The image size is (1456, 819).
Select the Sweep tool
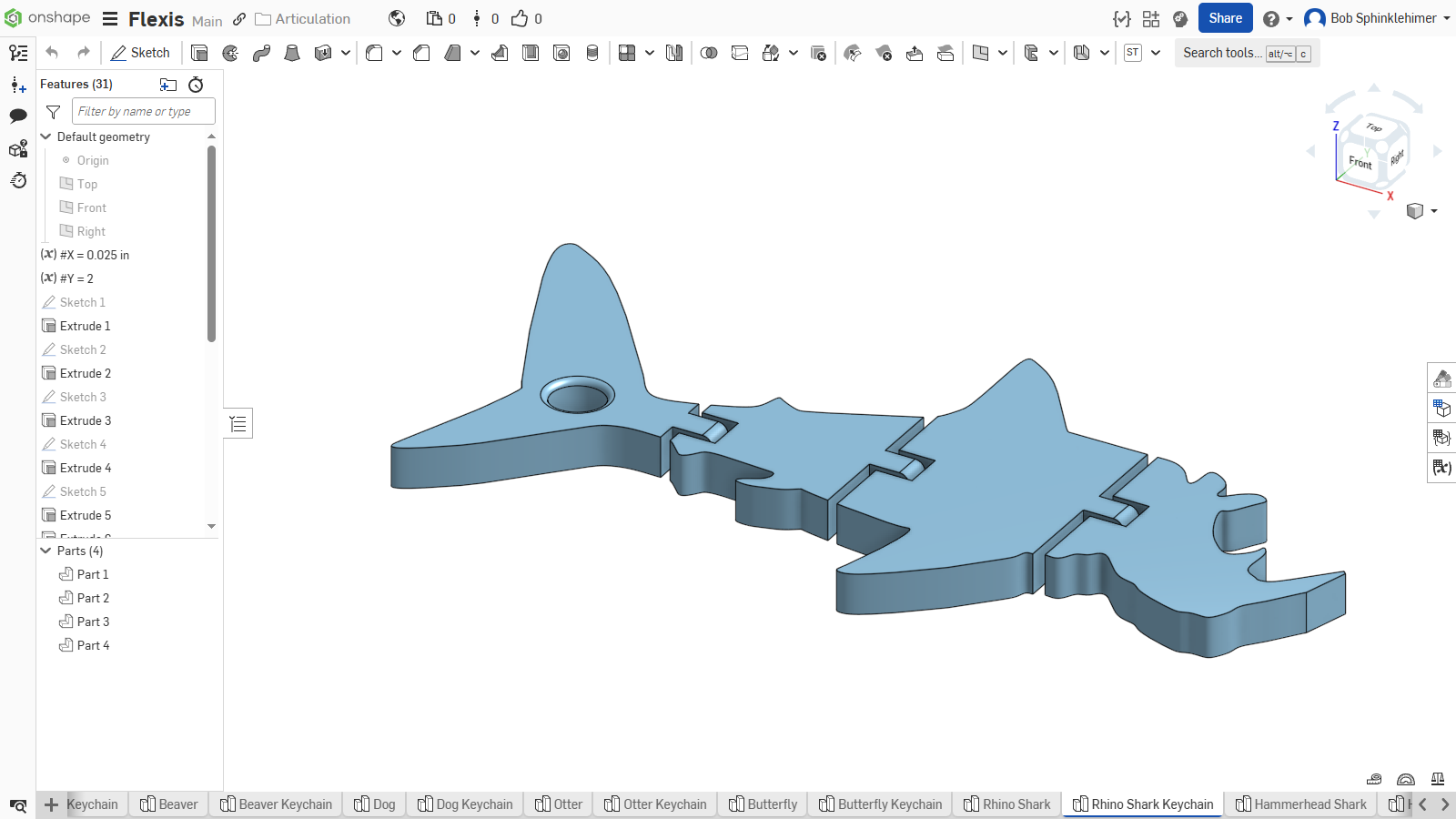(x=261, y=53)
